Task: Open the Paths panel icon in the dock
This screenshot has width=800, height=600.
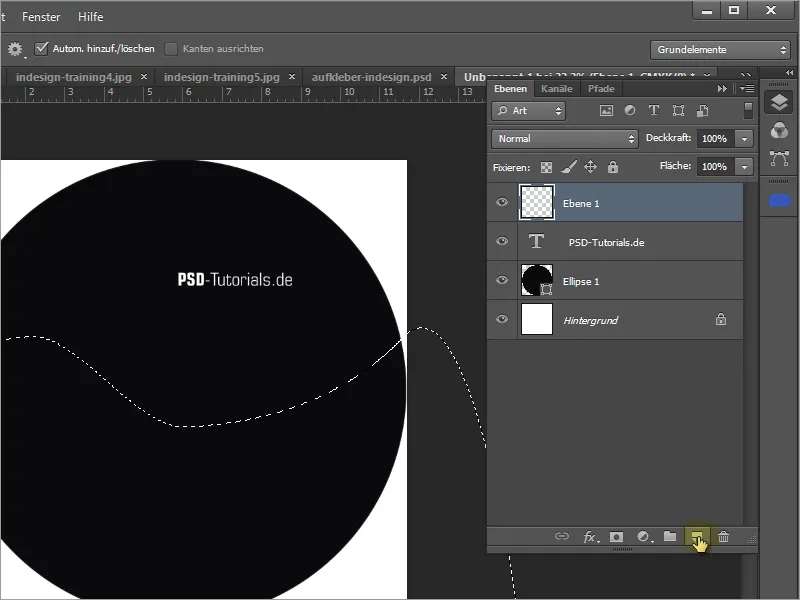Action: (779, 159)
